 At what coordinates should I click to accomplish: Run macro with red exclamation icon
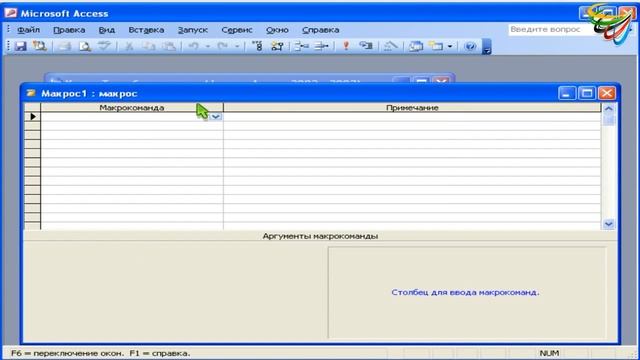[x=346, y=46]
